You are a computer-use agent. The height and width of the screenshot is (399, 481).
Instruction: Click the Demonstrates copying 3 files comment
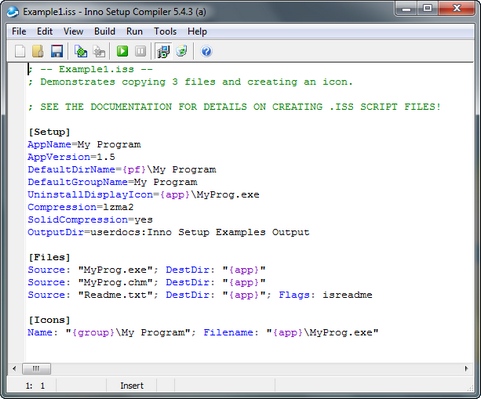[x=190, y=82]
